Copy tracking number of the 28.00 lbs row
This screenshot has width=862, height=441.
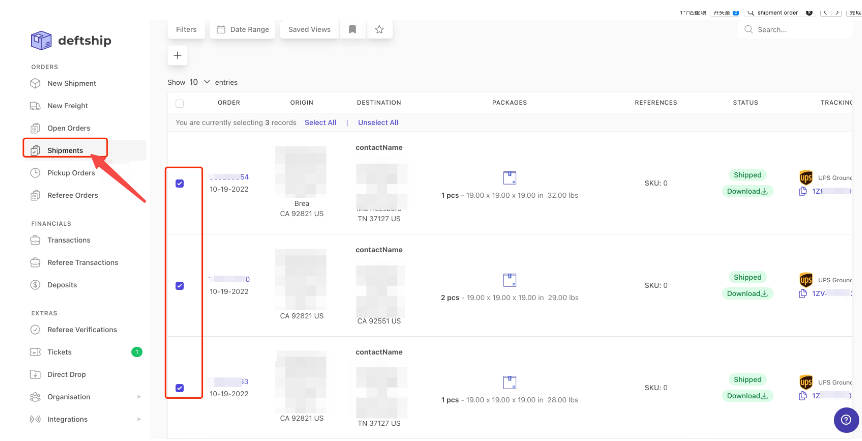click(x=803, y=396)
